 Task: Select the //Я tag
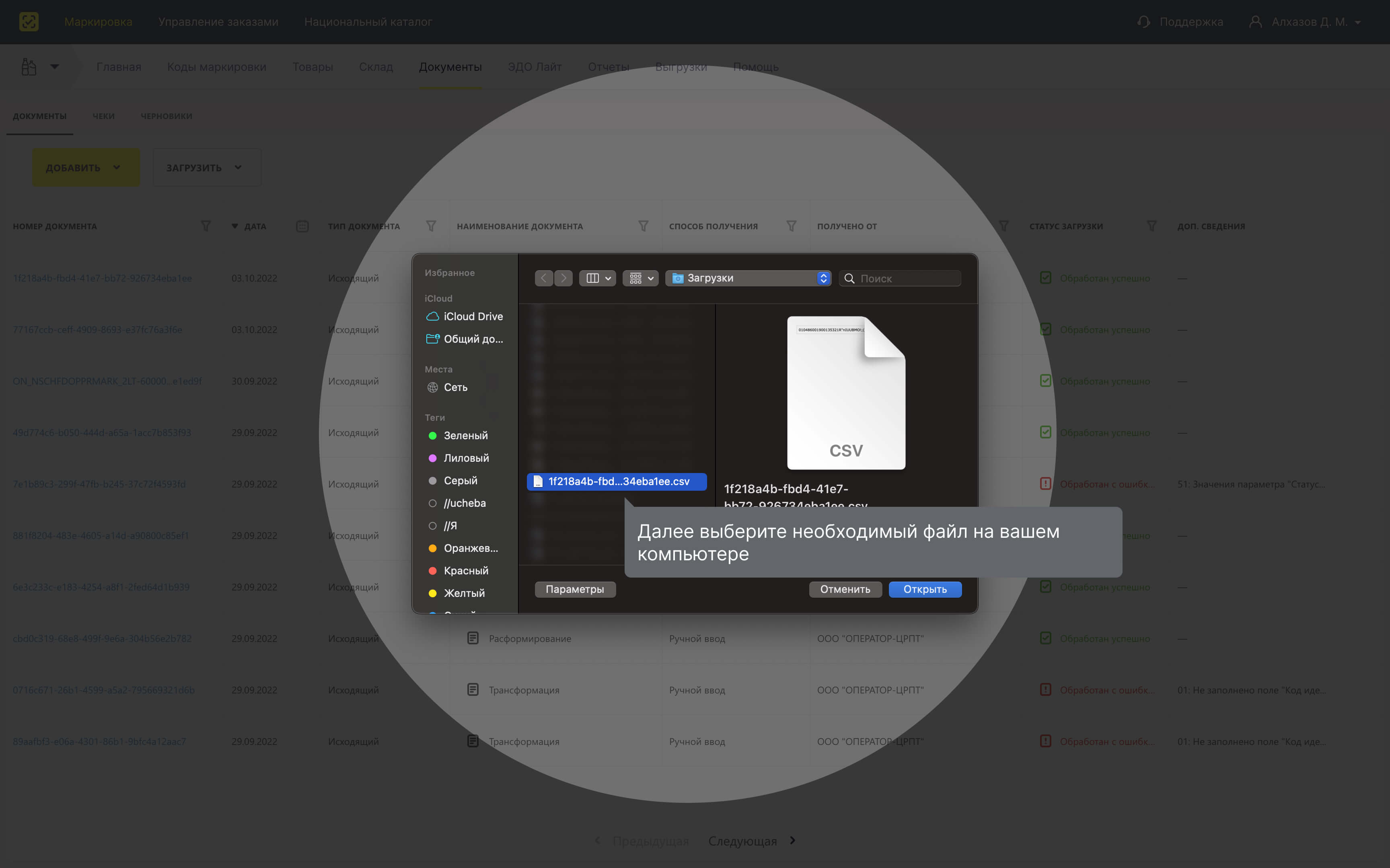tap(443, 525)
